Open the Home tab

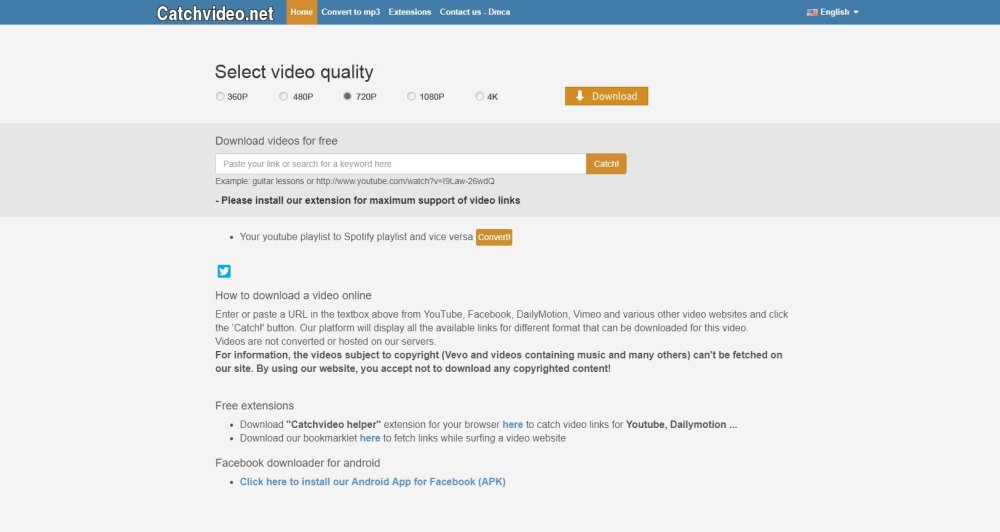tap(301, 12)
